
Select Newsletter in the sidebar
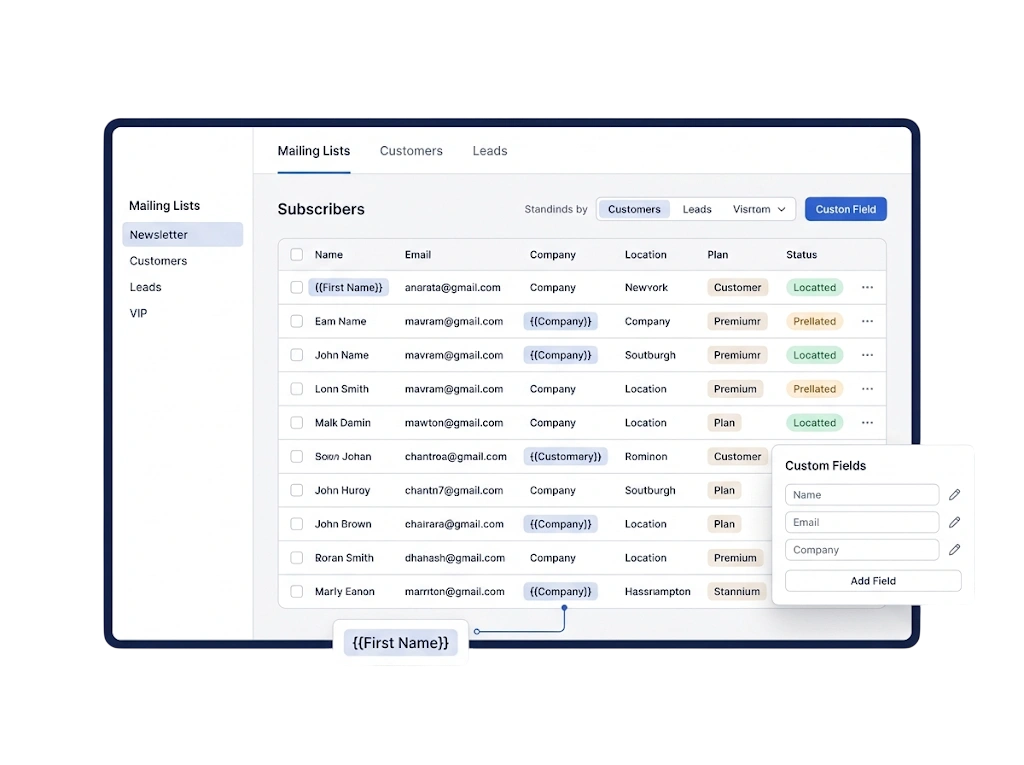coord(182,235)
